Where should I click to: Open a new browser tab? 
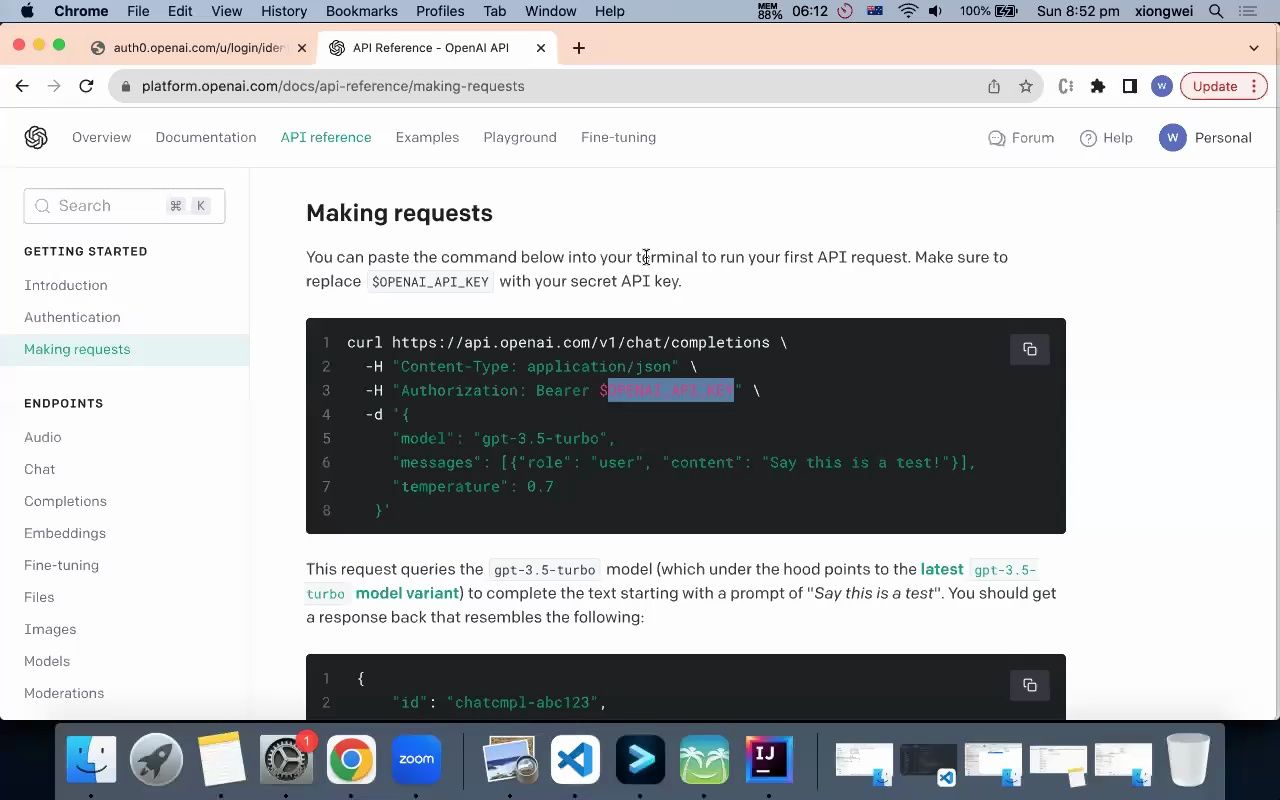coord(579,48)
